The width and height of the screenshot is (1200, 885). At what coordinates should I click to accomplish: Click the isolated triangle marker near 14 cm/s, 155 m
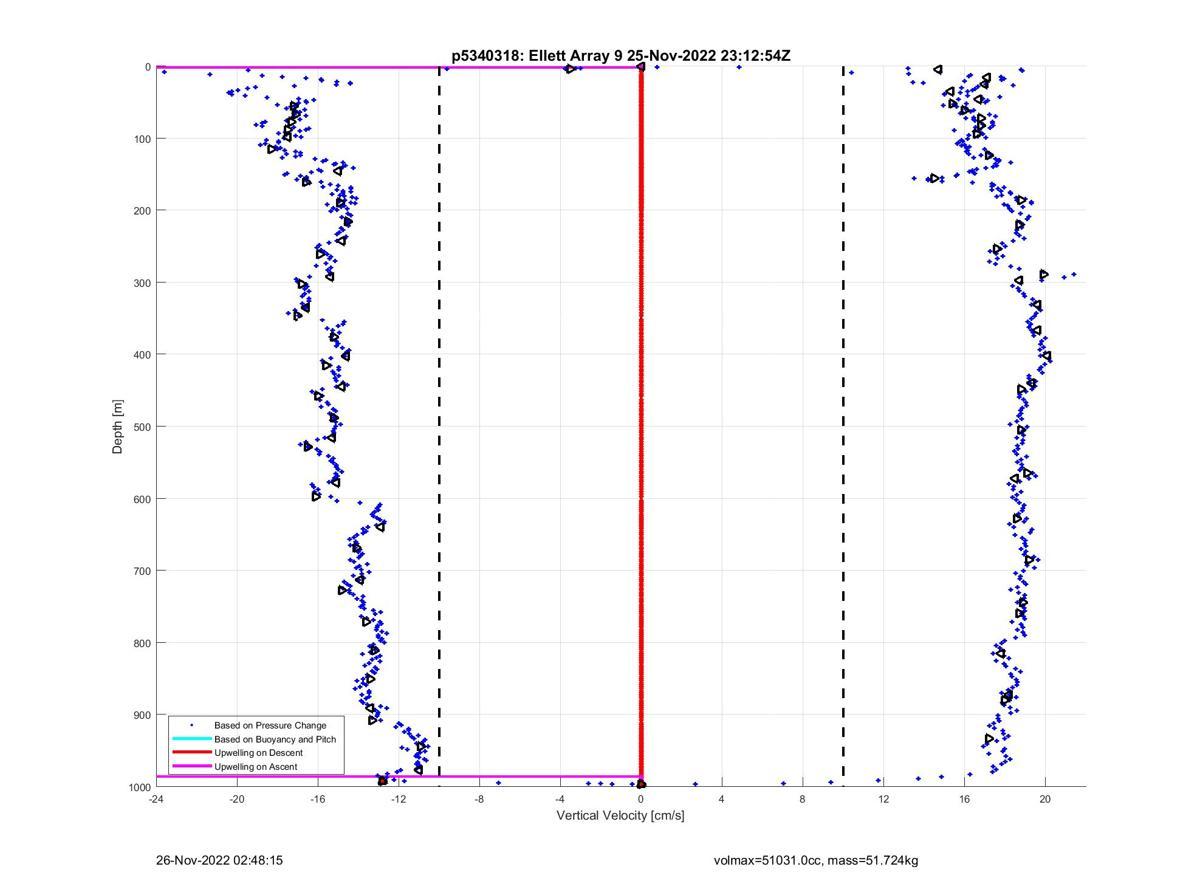coord(934,178)
